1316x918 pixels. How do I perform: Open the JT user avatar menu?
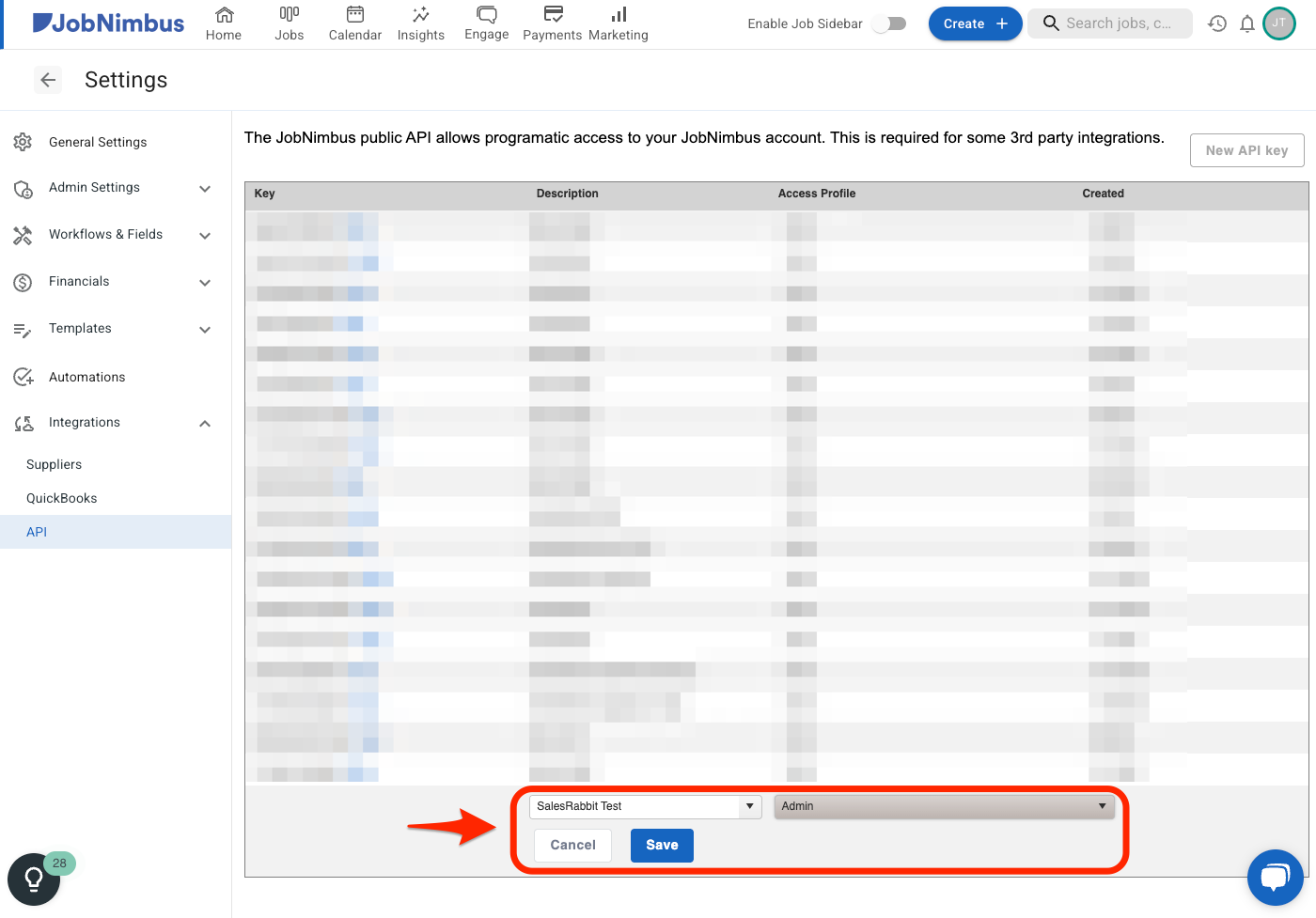click(x=1279, y=23)
